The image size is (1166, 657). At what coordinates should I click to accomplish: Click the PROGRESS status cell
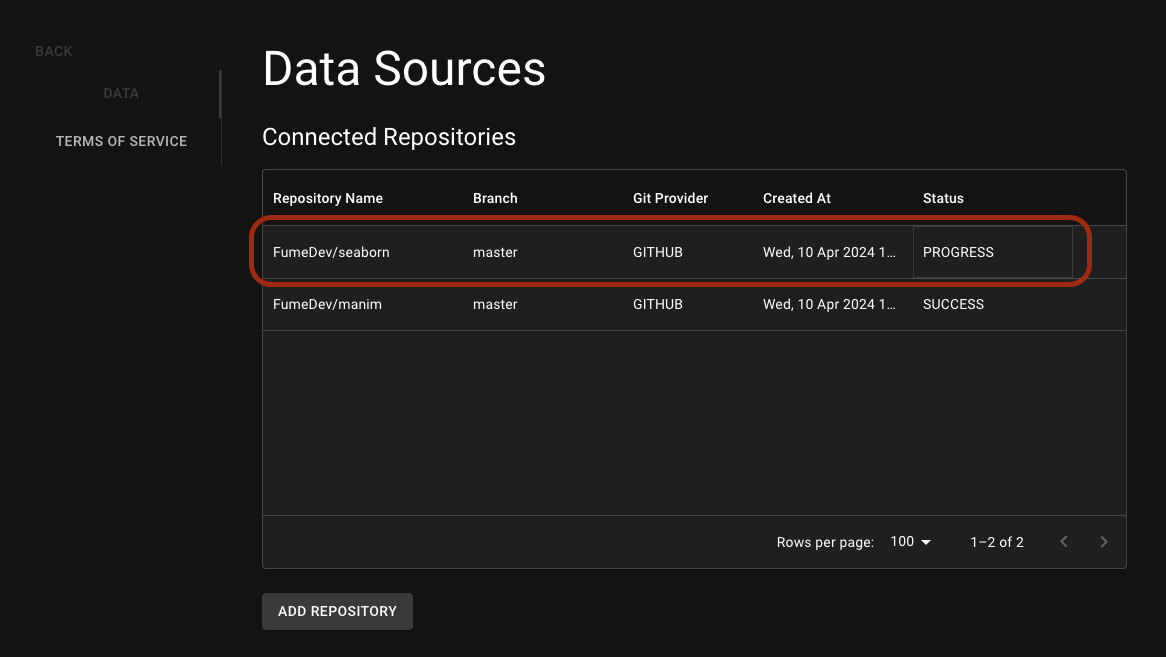click(992, 252)
